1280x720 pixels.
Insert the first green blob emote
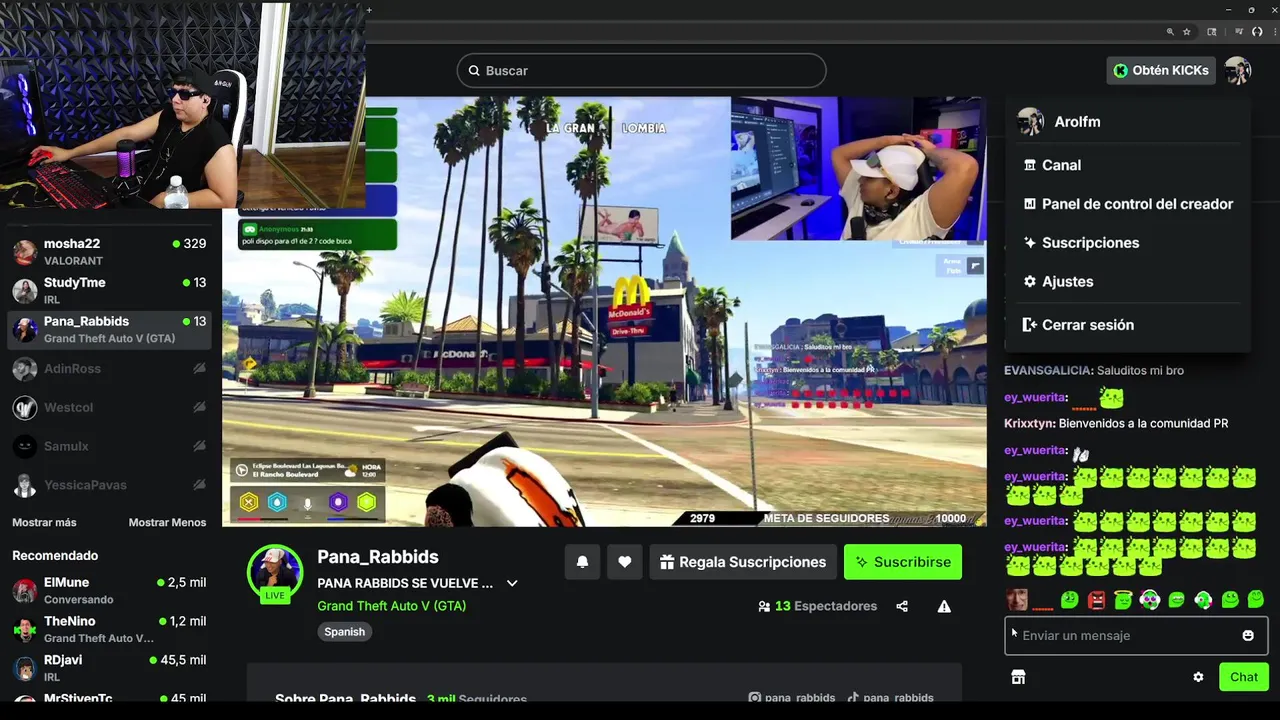(x=1070, y=600)
